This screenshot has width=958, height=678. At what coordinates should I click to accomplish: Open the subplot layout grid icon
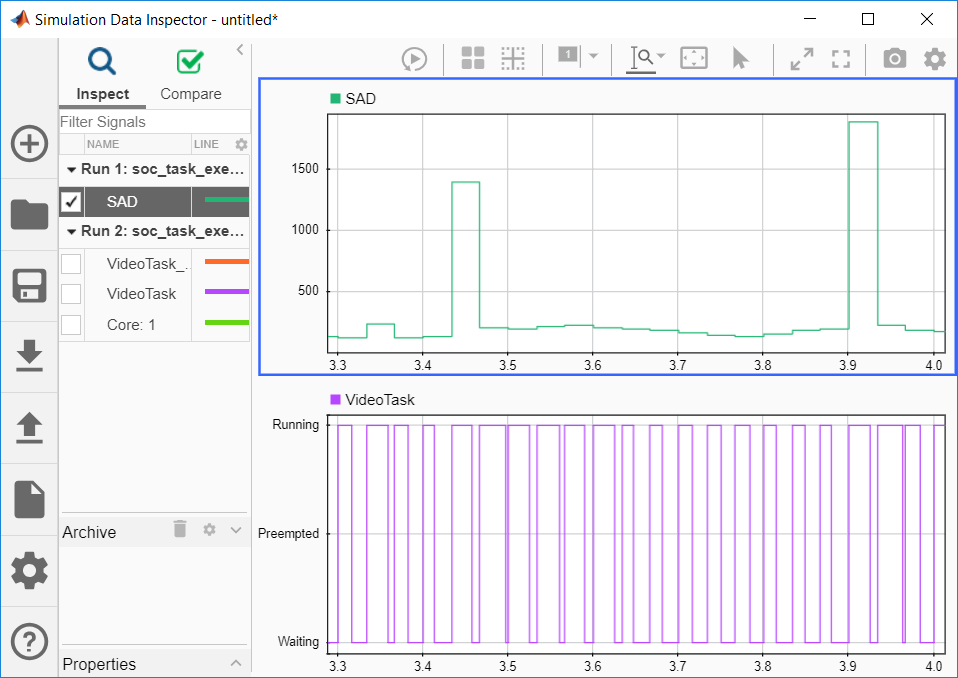473,59
